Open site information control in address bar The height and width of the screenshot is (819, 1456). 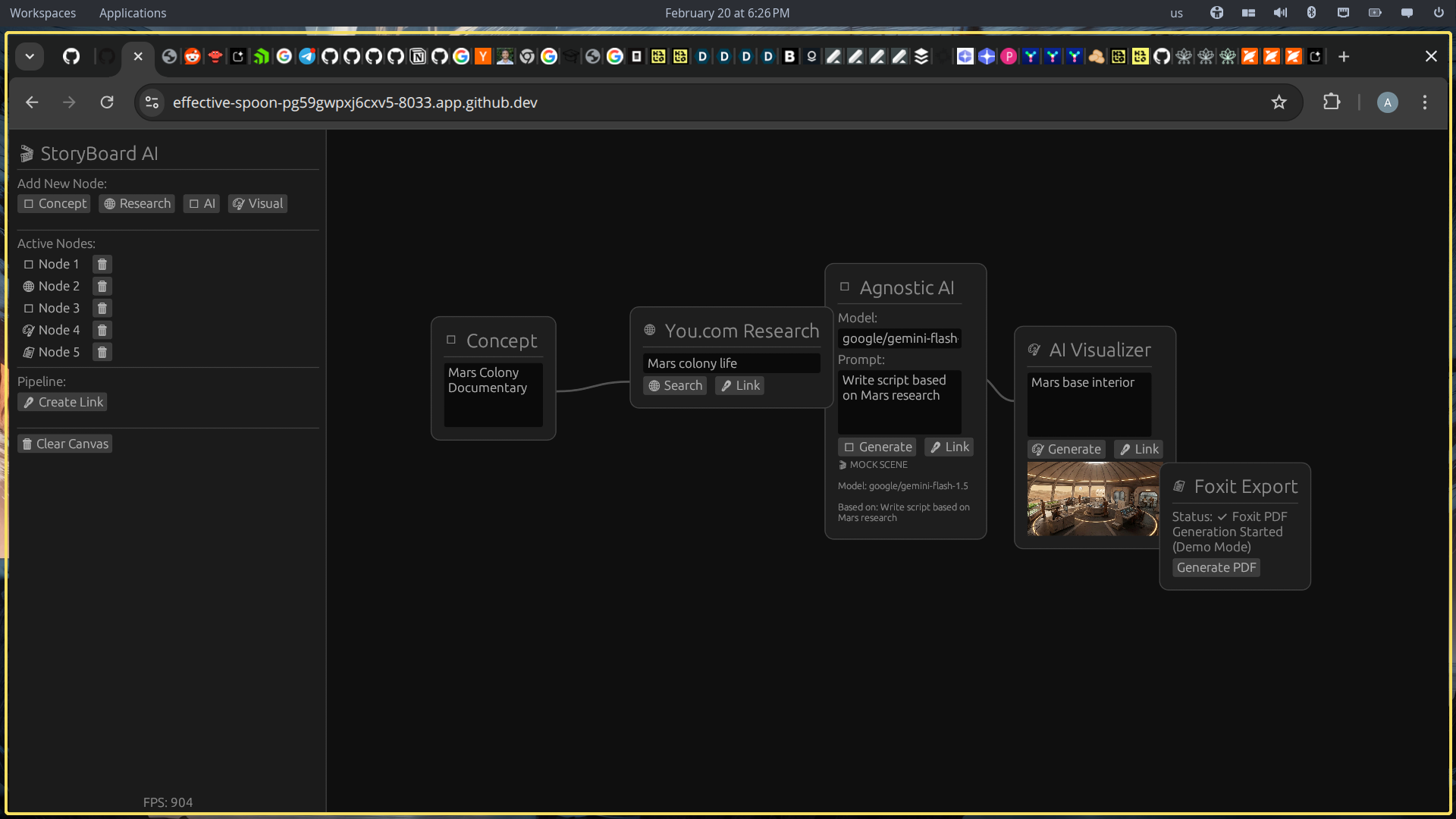coord(152,102)
